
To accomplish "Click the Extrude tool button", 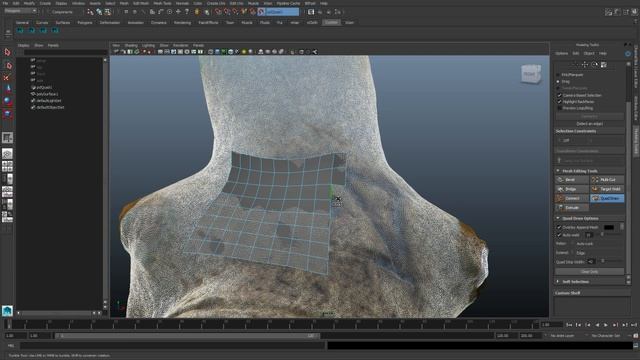I will pos(572,208).
